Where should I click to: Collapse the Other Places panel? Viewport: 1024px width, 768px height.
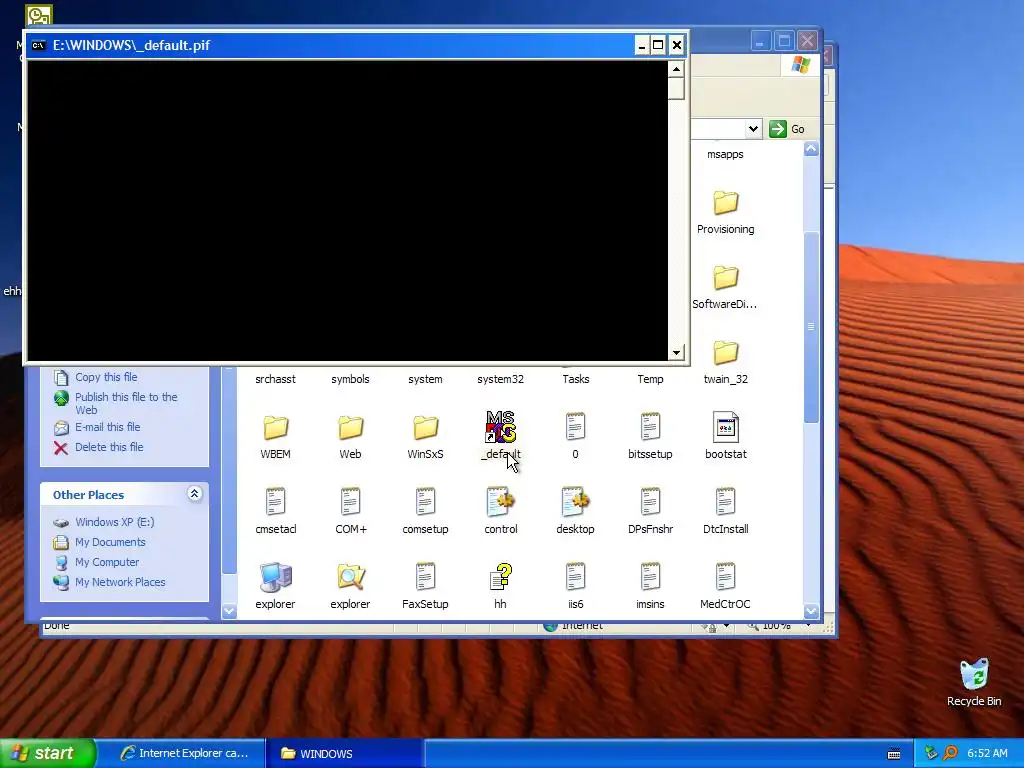coord(194,494)
